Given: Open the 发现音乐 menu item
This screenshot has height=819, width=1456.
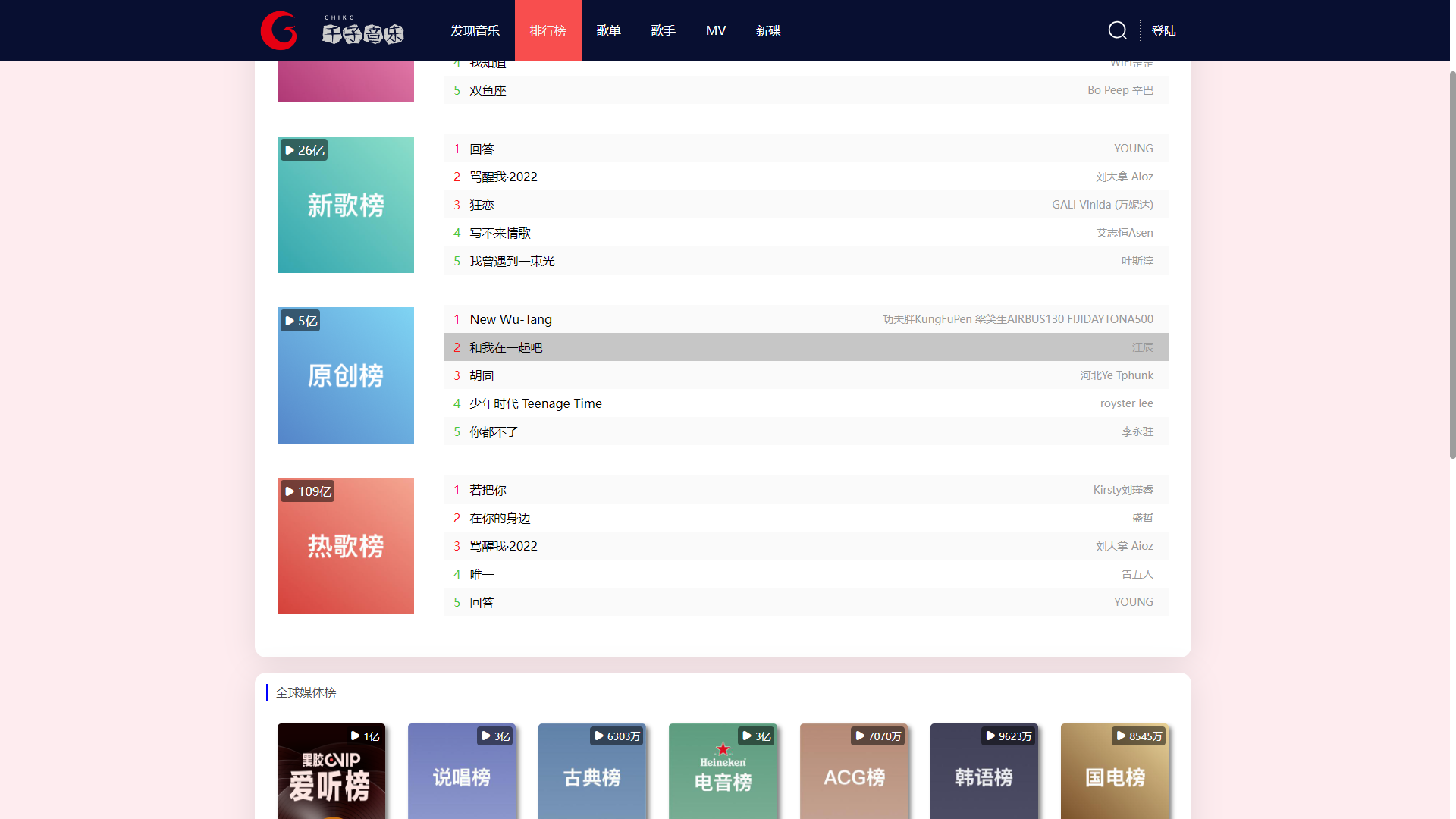Looking at the screenshot, I should pos(475,30).
